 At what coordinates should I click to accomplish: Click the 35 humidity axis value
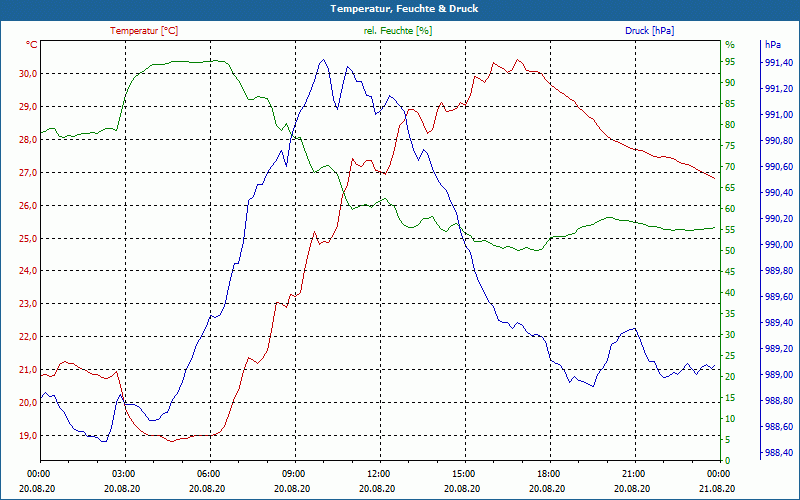pos(730,314)
